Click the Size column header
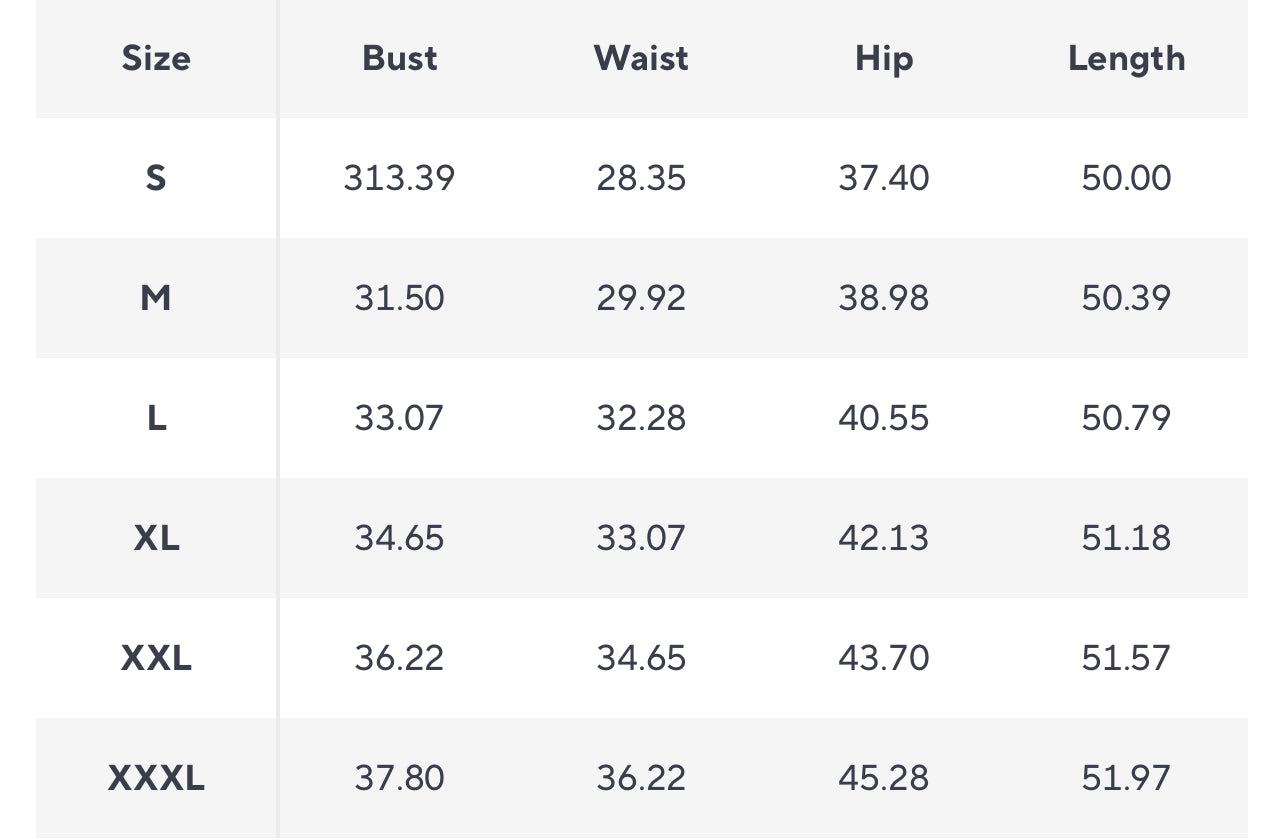This screenshot has height=840, width=1284. click(x=156, y=59)
